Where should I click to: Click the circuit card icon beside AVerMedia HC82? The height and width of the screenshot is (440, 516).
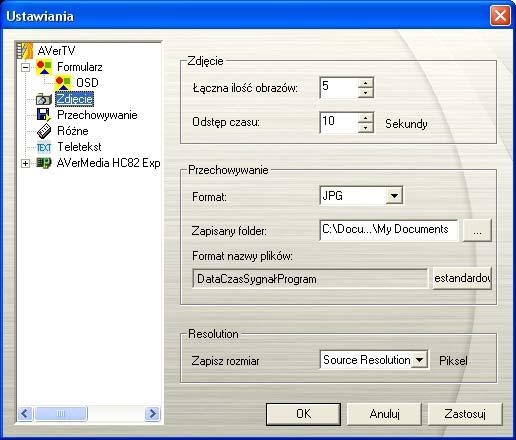point(44,163)
